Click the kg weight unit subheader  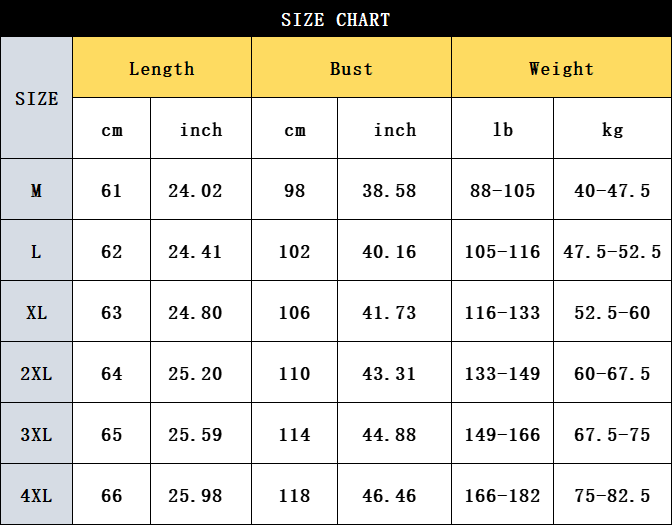(612, 129)
